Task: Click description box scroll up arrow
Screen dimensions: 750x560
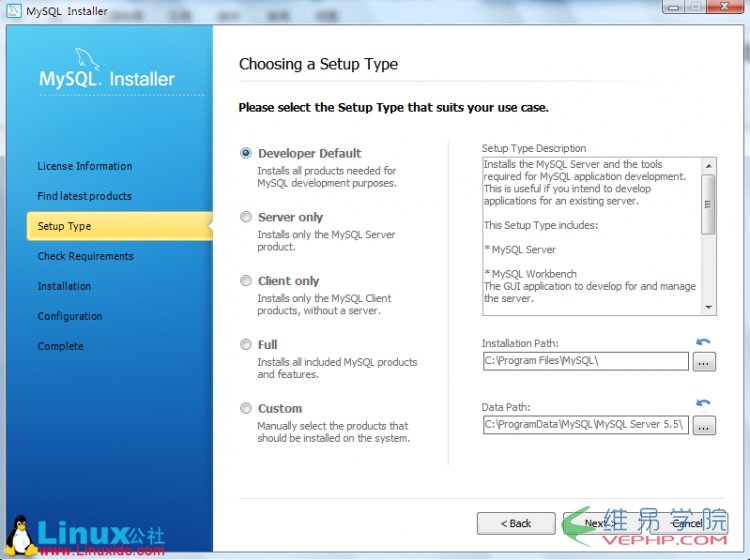Action: (708, 165)
